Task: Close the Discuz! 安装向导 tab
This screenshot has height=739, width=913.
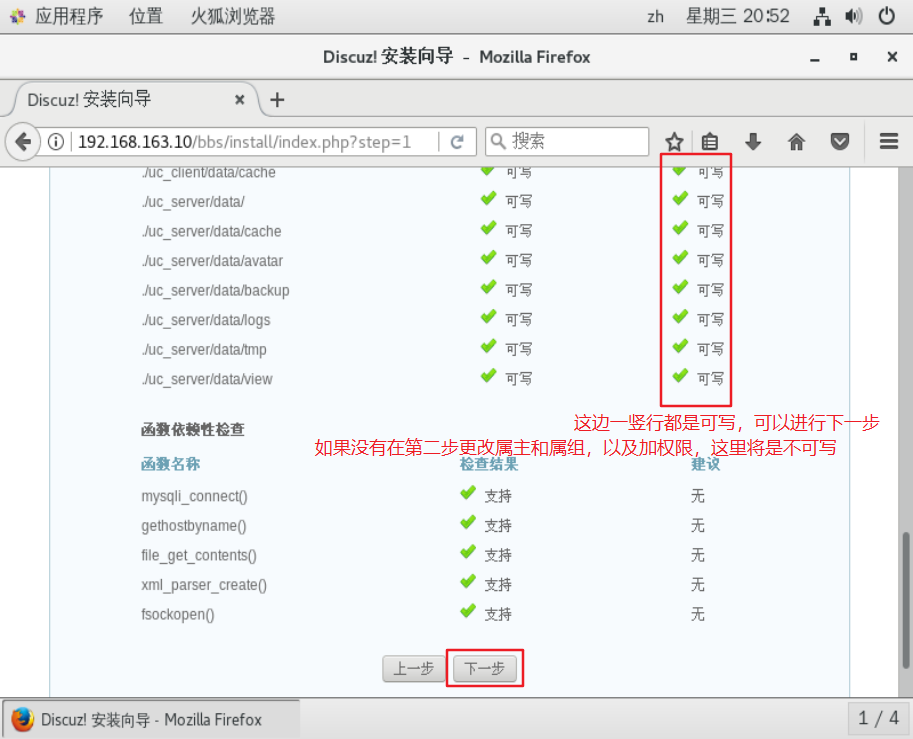Action: tap(239, 100)
